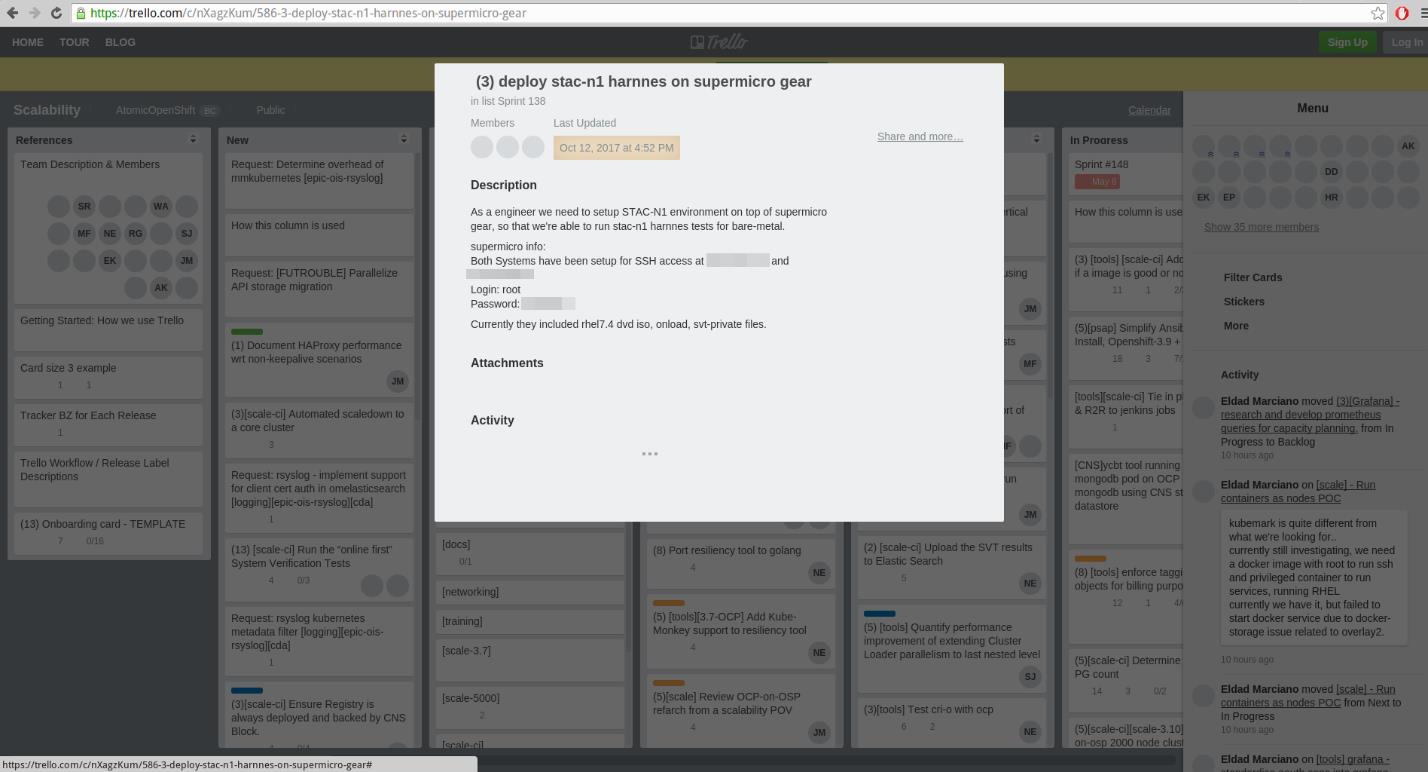The width and height of the screenshot is (1428, 772).
Task: Open member avatar DD in the Menu panel
Action: coord(1331,171)
